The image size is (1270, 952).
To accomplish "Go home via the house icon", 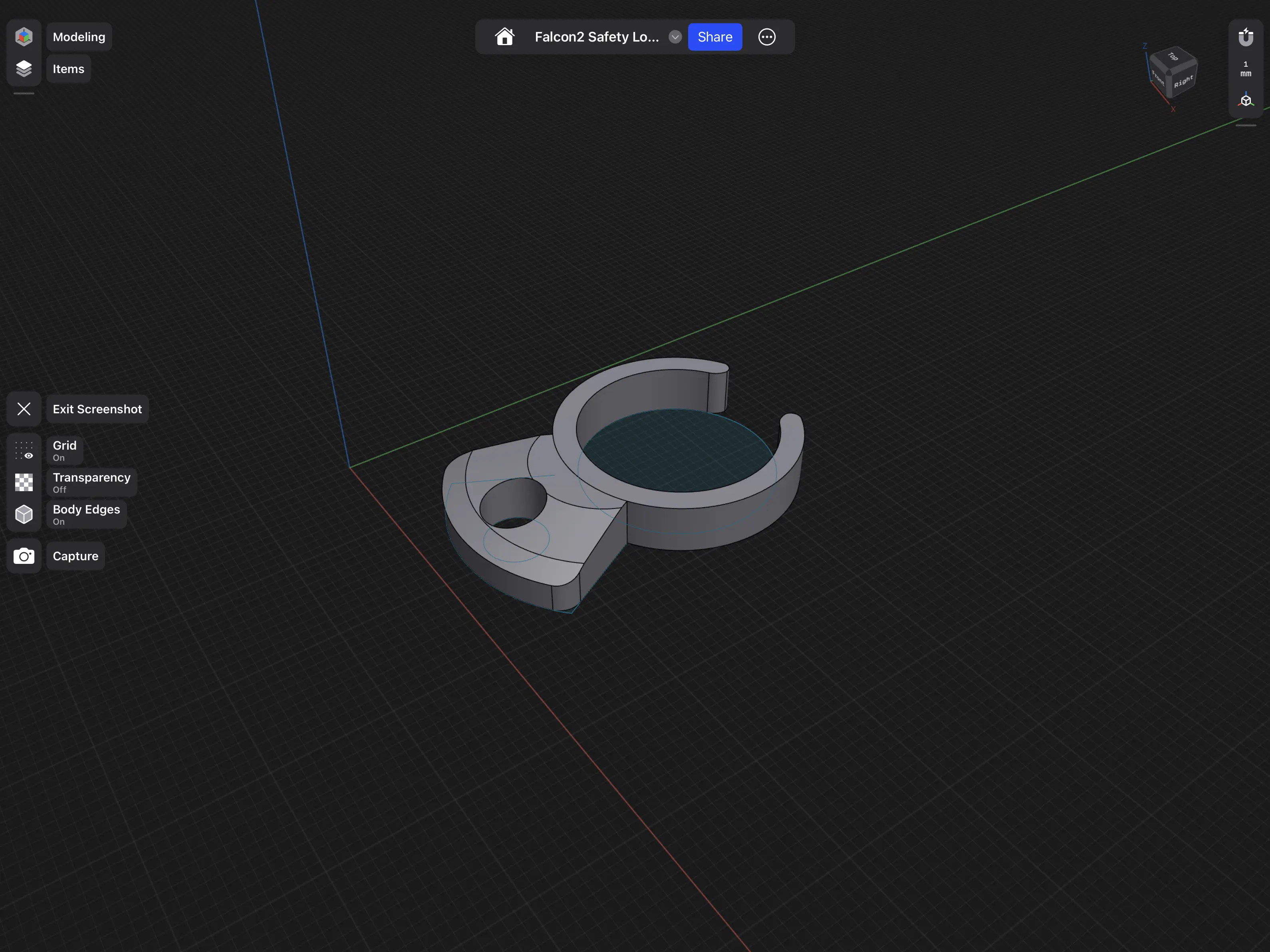I will pos(504,37).
